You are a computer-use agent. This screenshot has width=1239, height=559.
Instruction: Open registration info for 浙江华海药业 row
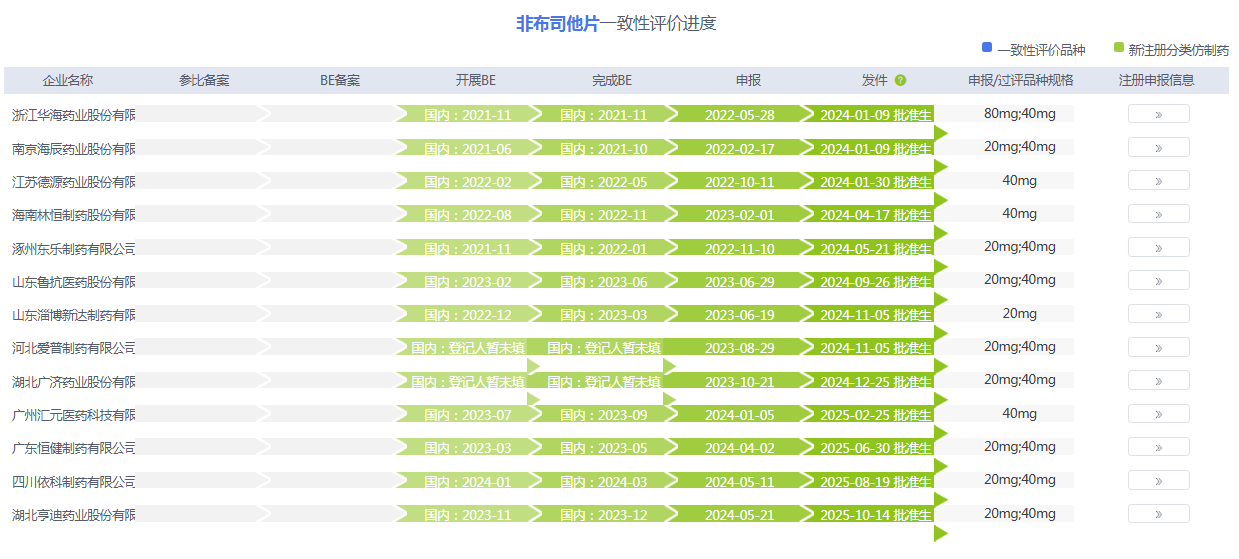tap(1158, 114)
